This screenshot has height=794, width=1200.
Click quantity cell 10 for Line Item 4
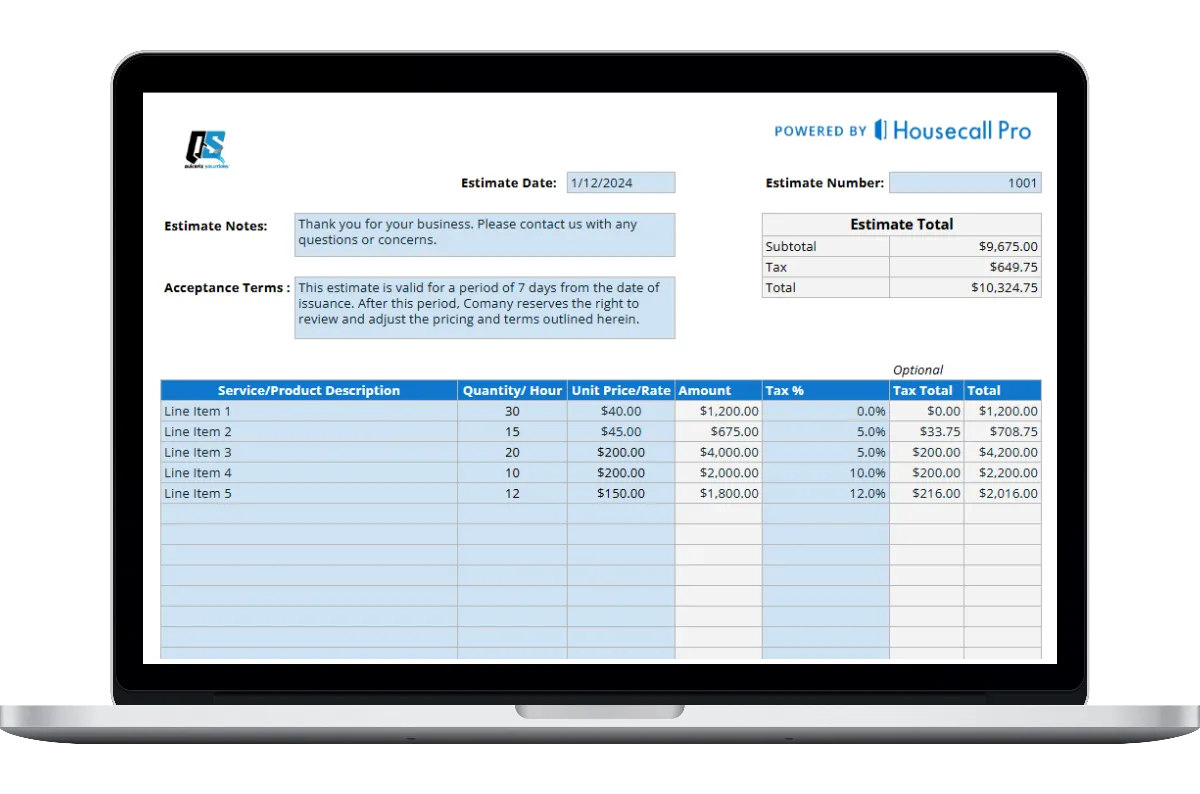(512, 473)
